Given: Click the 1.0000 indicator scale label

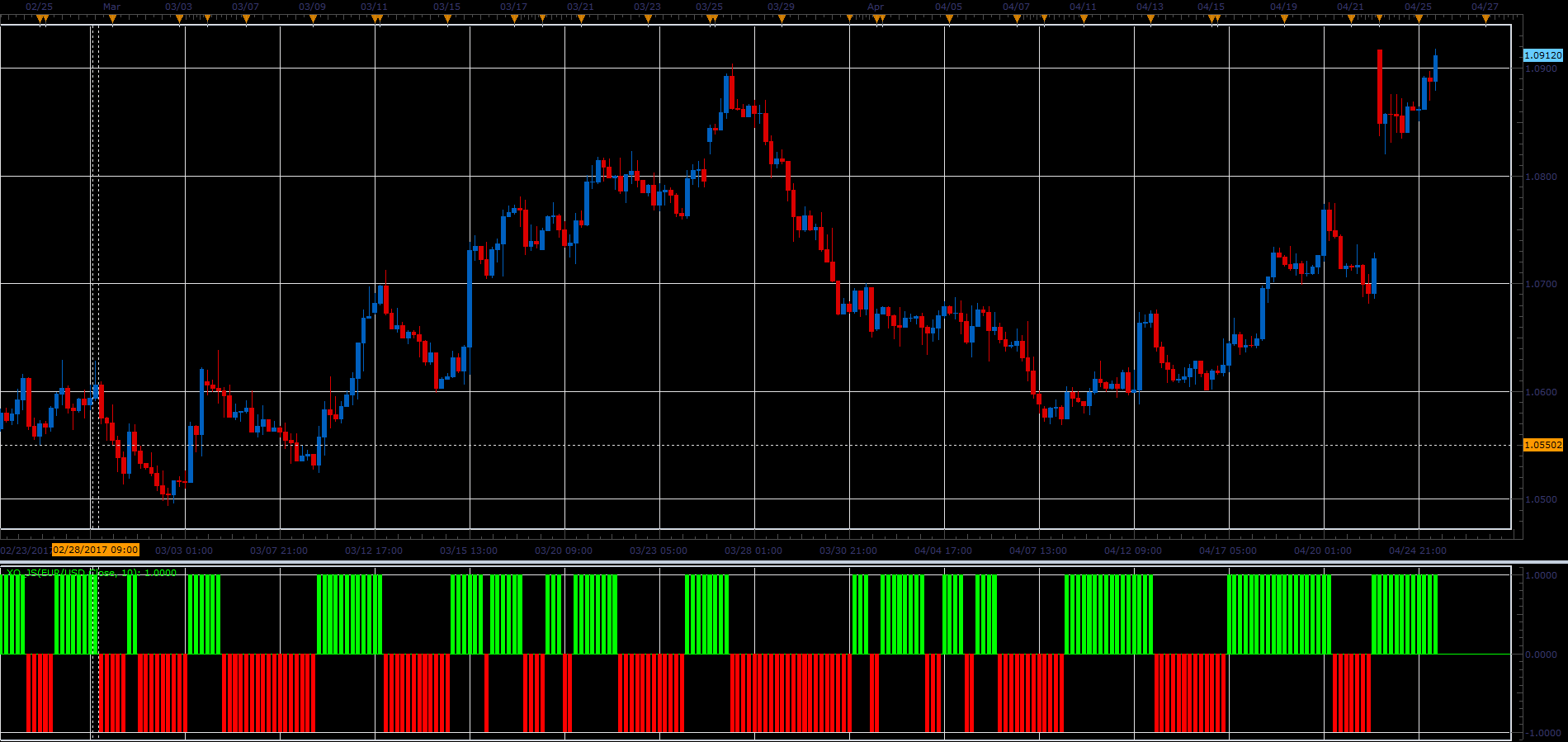Looking at the screenshot, I should tap(1542, 575).
